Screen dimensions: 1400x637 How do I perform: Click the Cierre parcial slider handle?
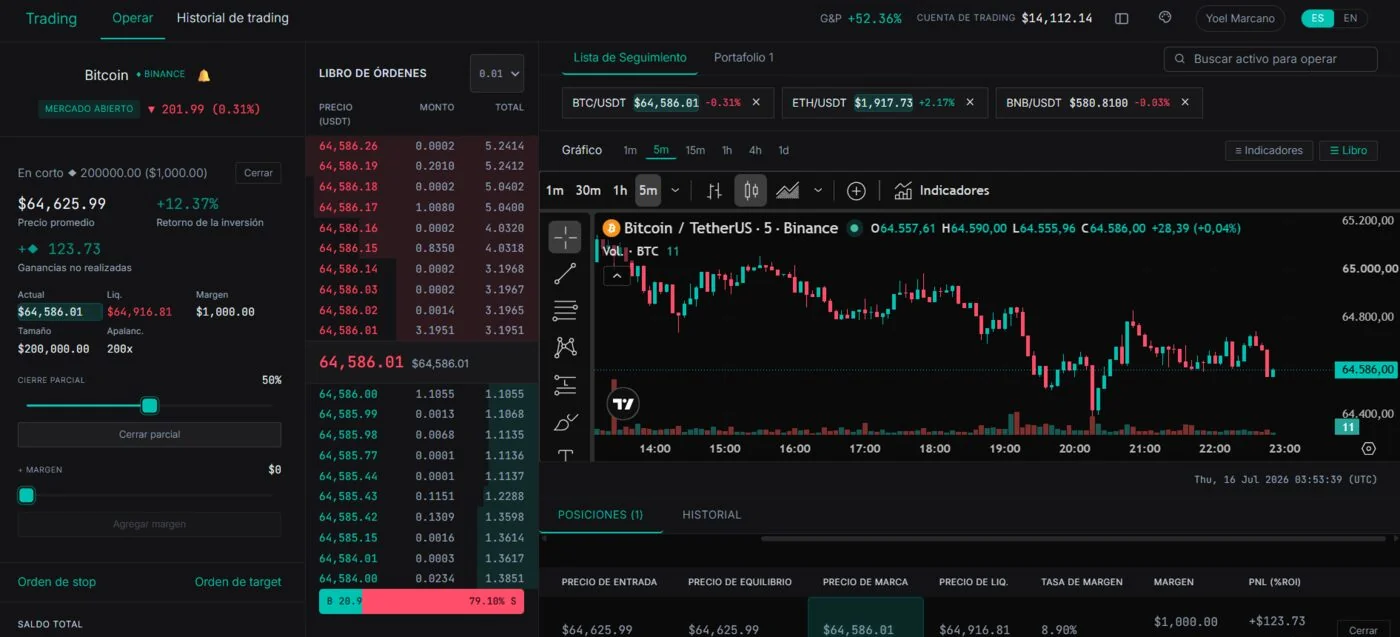coord(149,405)
